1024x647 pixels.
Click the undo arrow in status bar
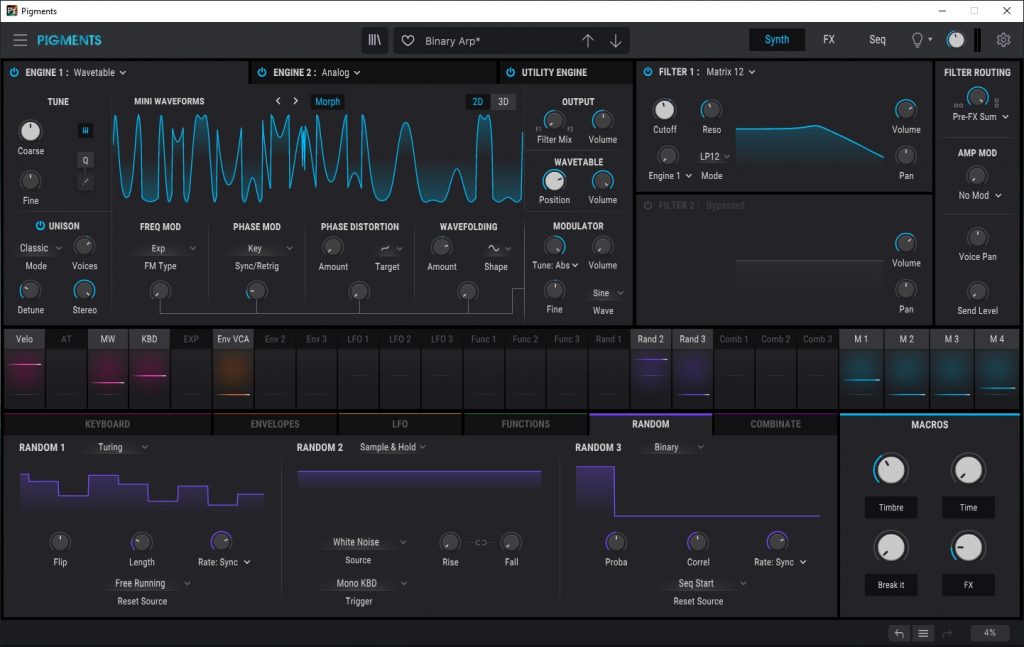pos(899,633)
